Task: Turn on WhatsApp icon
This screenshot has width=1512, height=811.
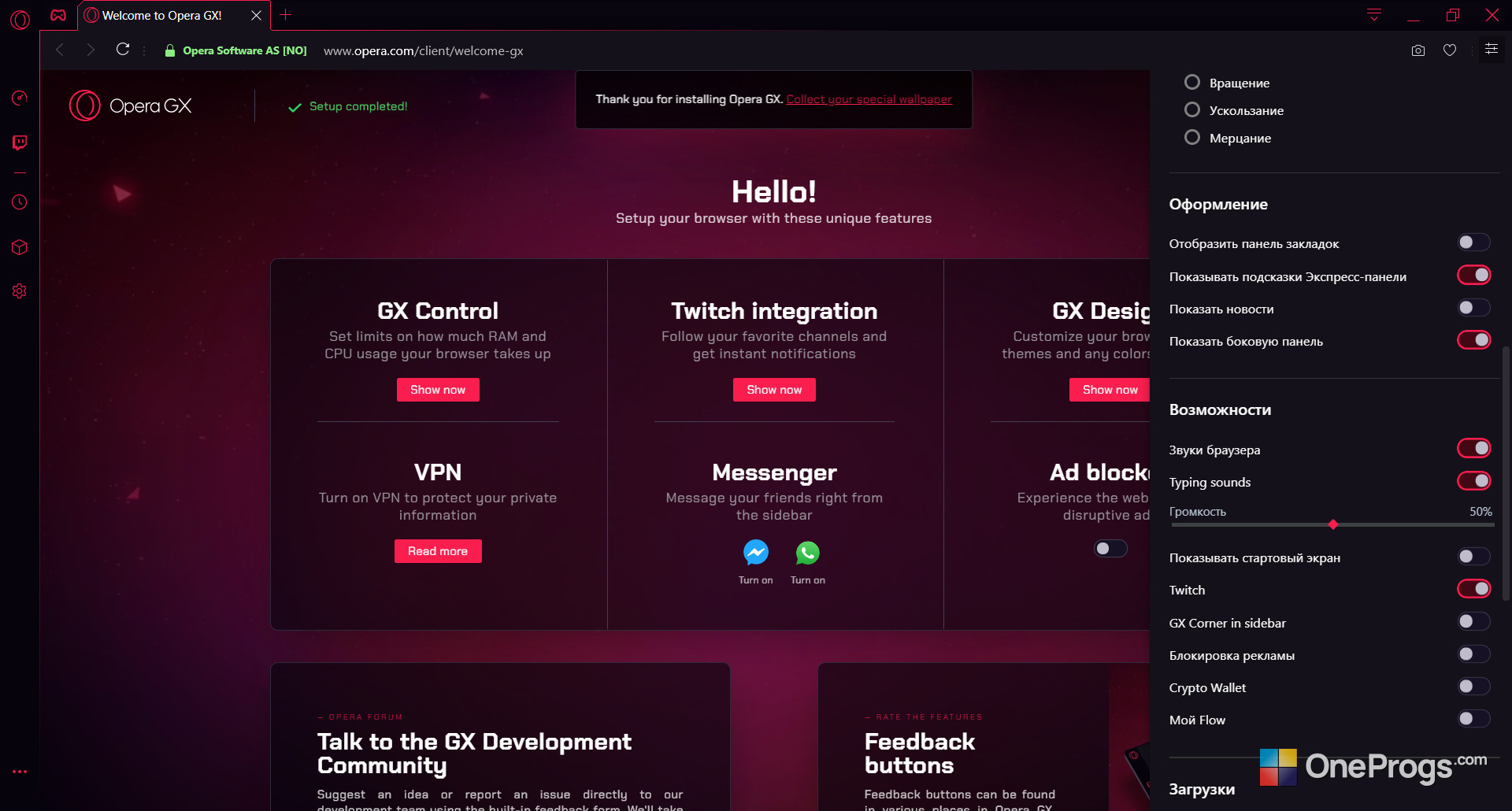Action: (808, 553)
